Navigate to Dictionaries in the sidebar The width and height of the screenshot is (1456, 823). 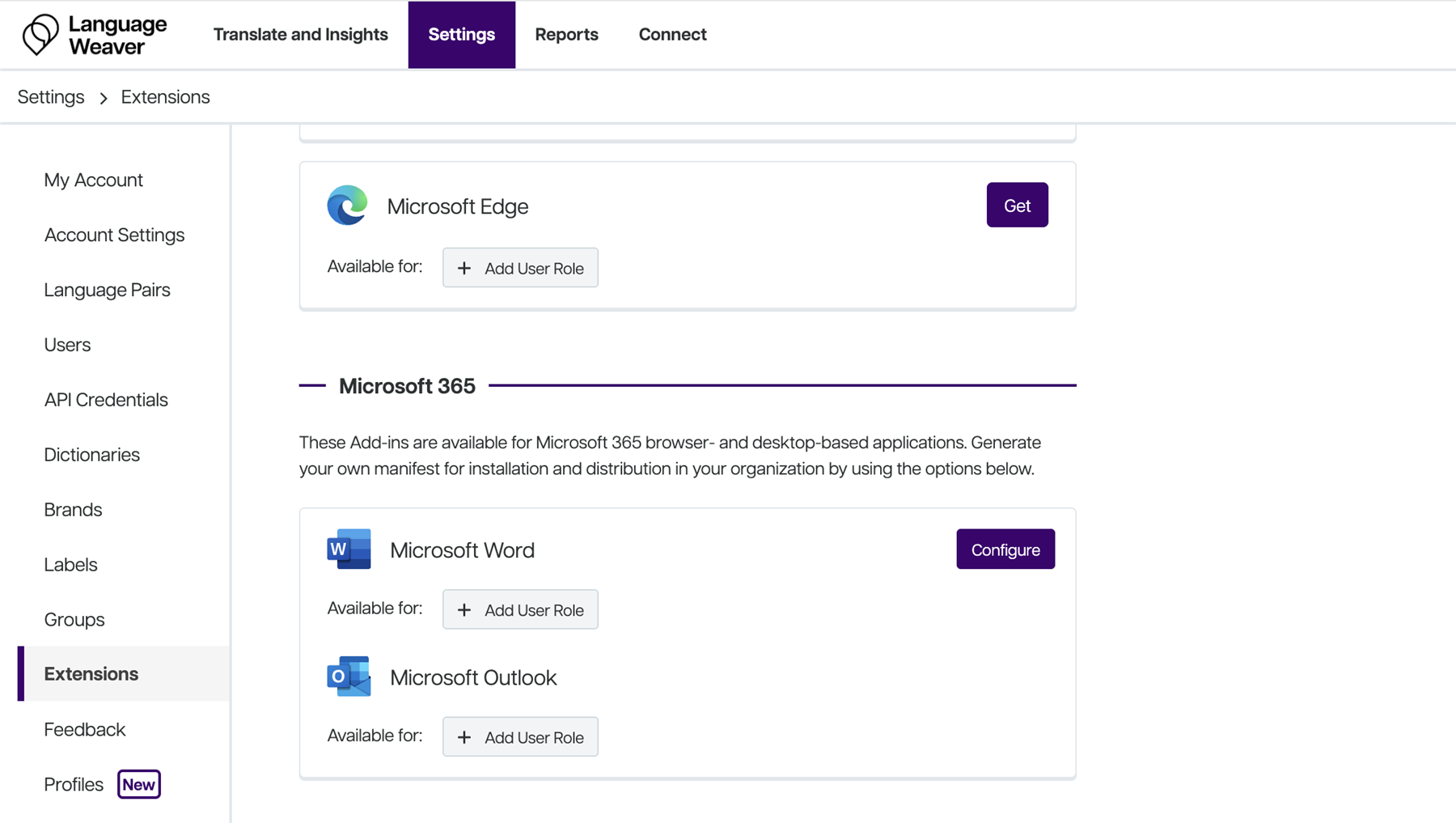pyautogui.click(x=92, y=455)
